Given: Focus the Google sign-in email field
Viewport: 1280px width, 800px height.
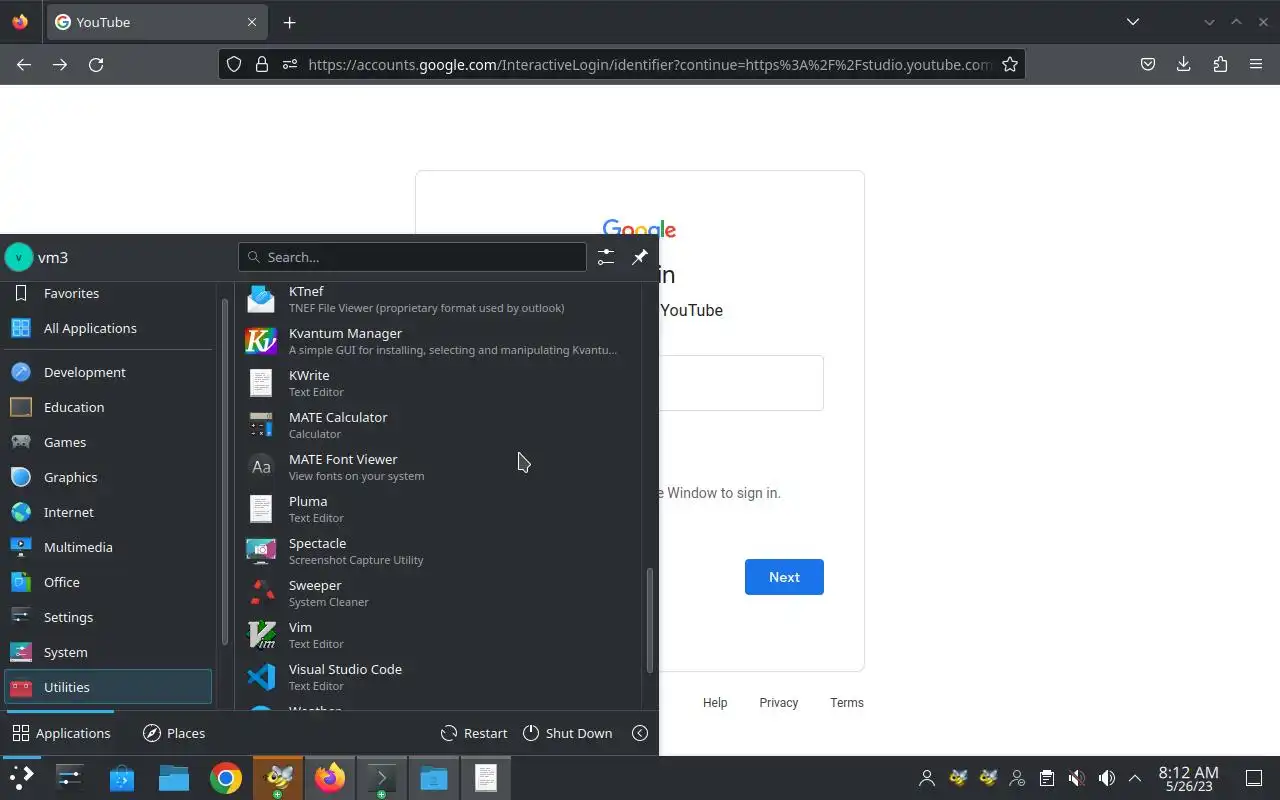Looking at the screenshot, I should [x=741, y=383].
